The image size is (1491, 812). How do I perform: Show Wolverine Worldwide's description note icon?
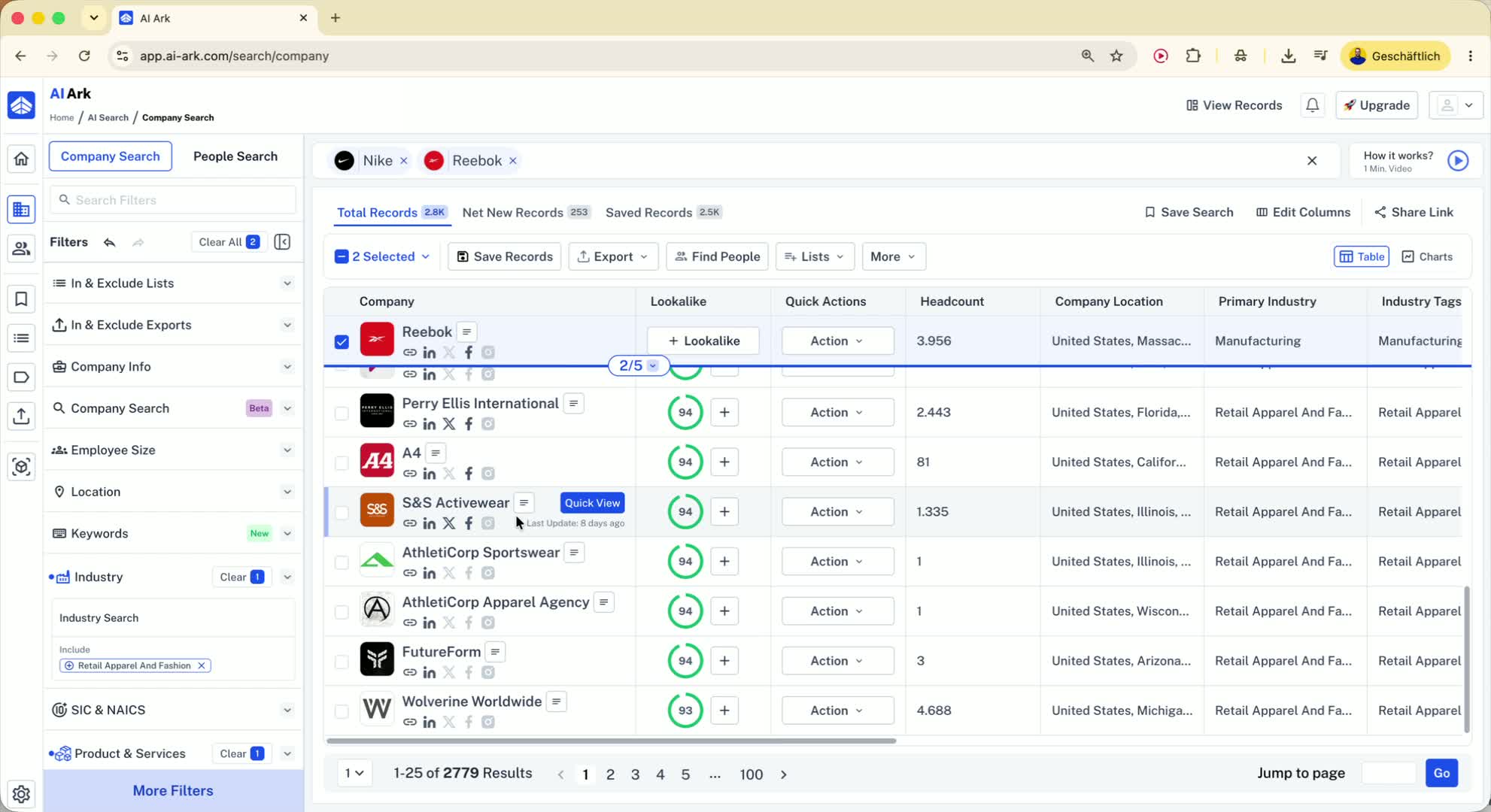point(557,701)
